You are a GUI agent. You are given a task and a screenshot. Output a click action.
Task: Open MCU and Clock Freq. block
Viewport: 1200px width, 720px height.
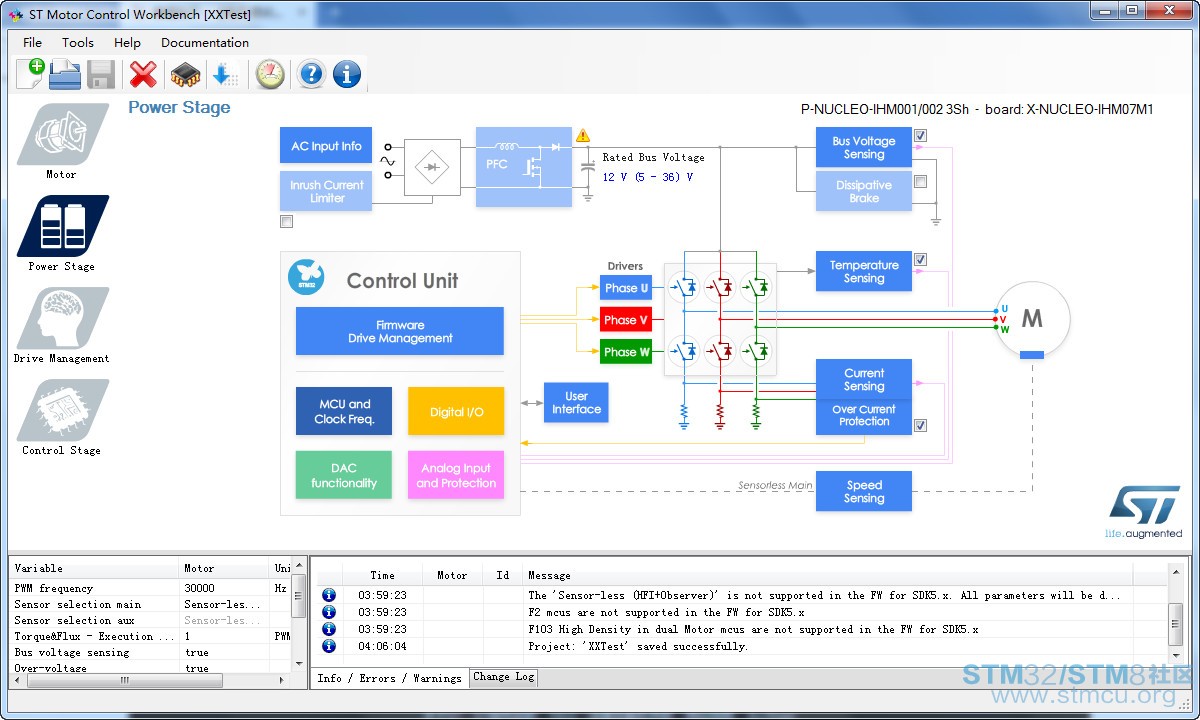pyautogui.click(x=344, y=411)
